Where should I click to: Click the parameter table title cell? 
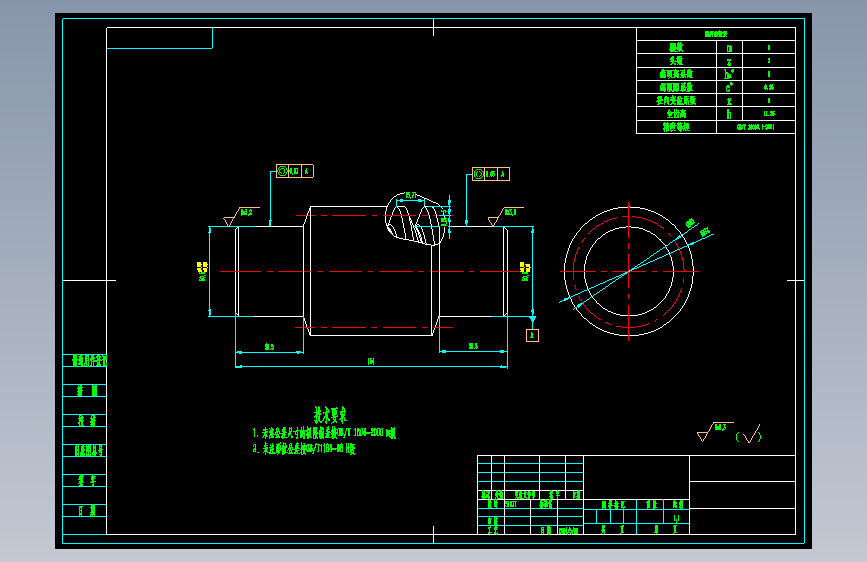coord(716,34)
